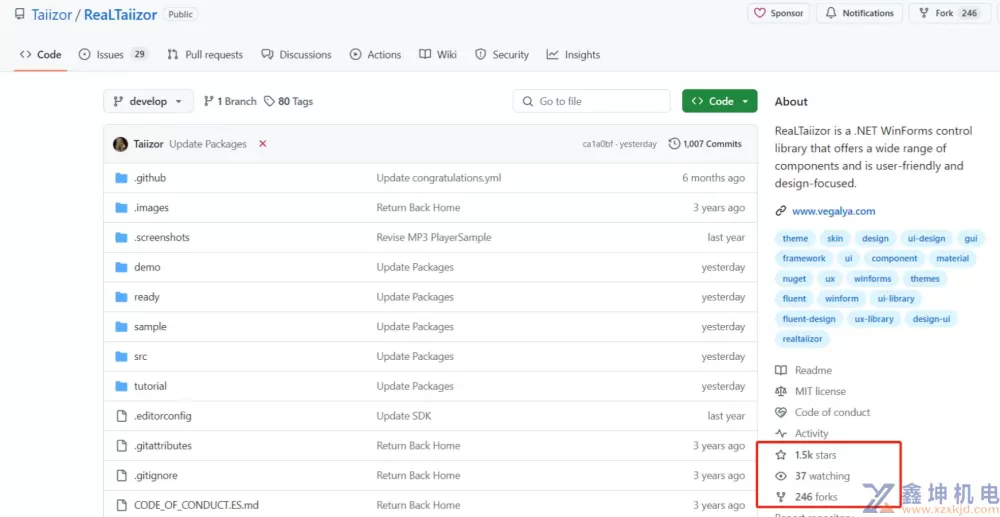The height and width of the screenshot is (517, 1000).
Task: Select the skin topic tag
Action: (x=835, y=238)
